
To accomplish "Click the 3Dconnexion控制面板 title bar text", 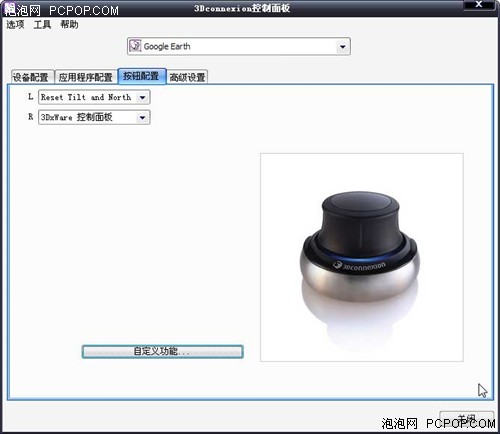I will (242, 8).
